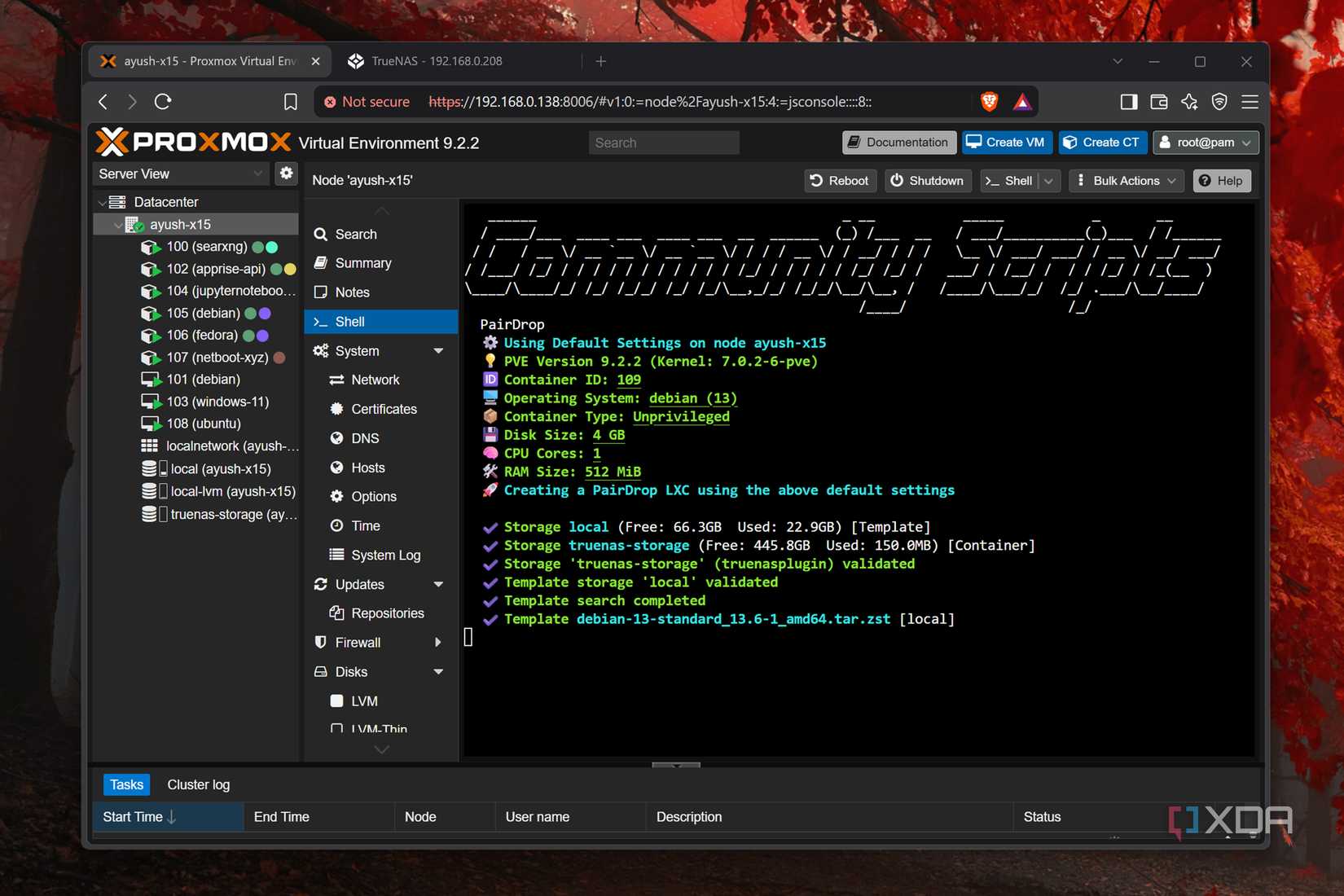This screenshot has width=1344, height=896.
Task: Open the tab search chevron in title bar
Action: point(1118,61)
